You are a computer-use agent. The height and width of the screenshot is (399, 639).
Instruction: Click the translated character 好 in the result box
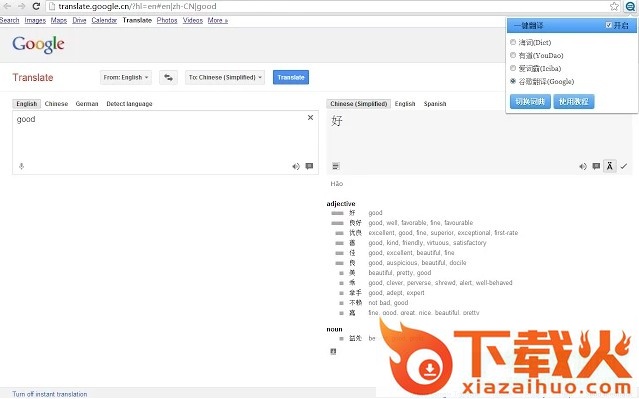[337, 121]
